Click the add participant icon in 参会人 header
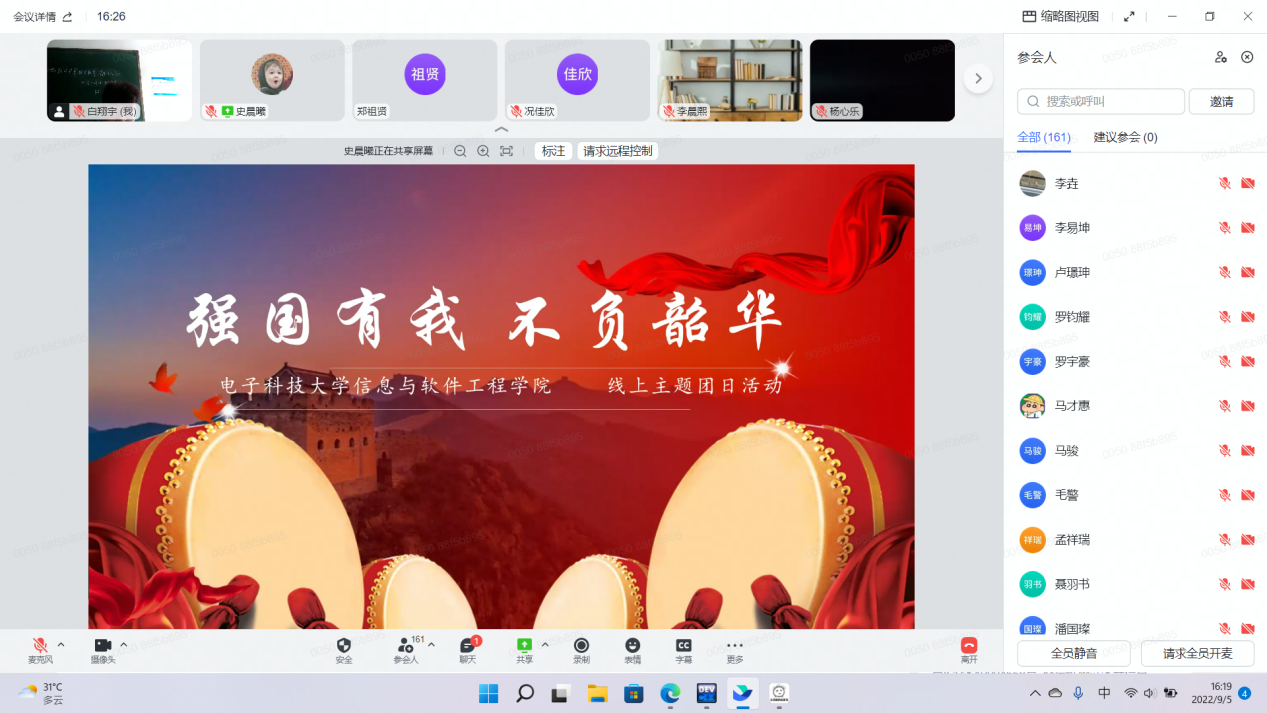This screenshot has width=1267, height=713. [x=1220, y=57]
